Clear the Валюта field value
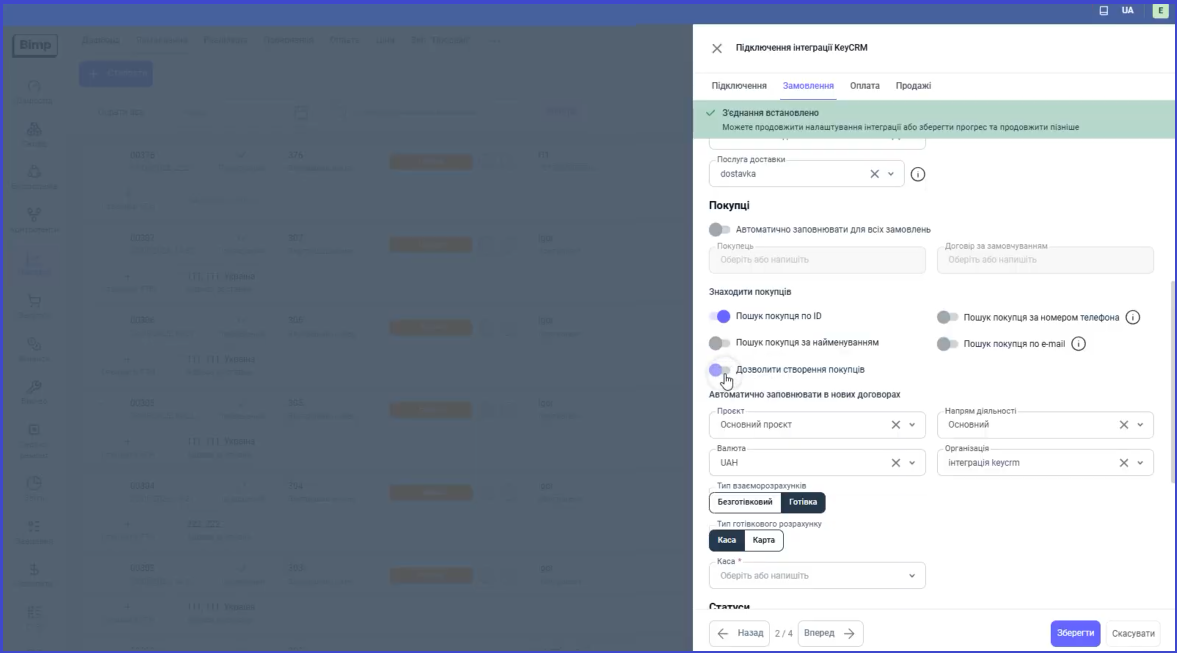Viewport: 1177px width, 653px height. (x=896, y=463)
